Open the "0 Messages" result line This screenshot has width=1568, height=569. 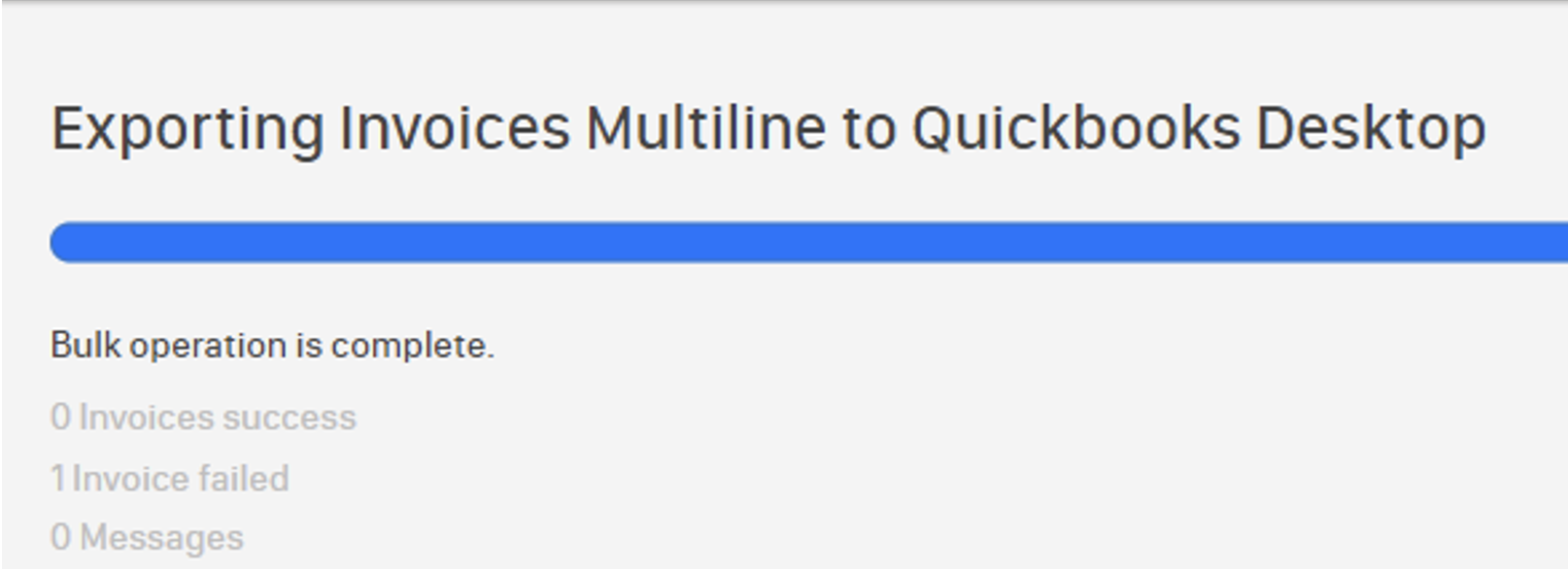click(147, 538)
